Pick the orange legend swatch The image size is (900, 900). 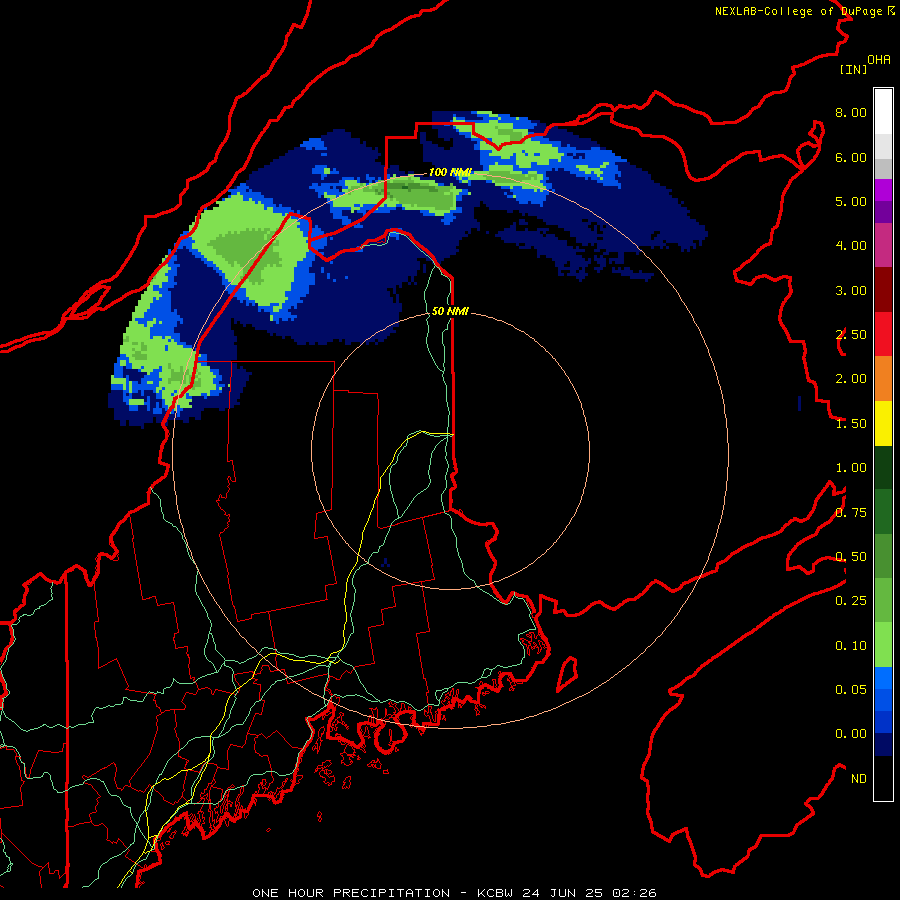point(883,379)
